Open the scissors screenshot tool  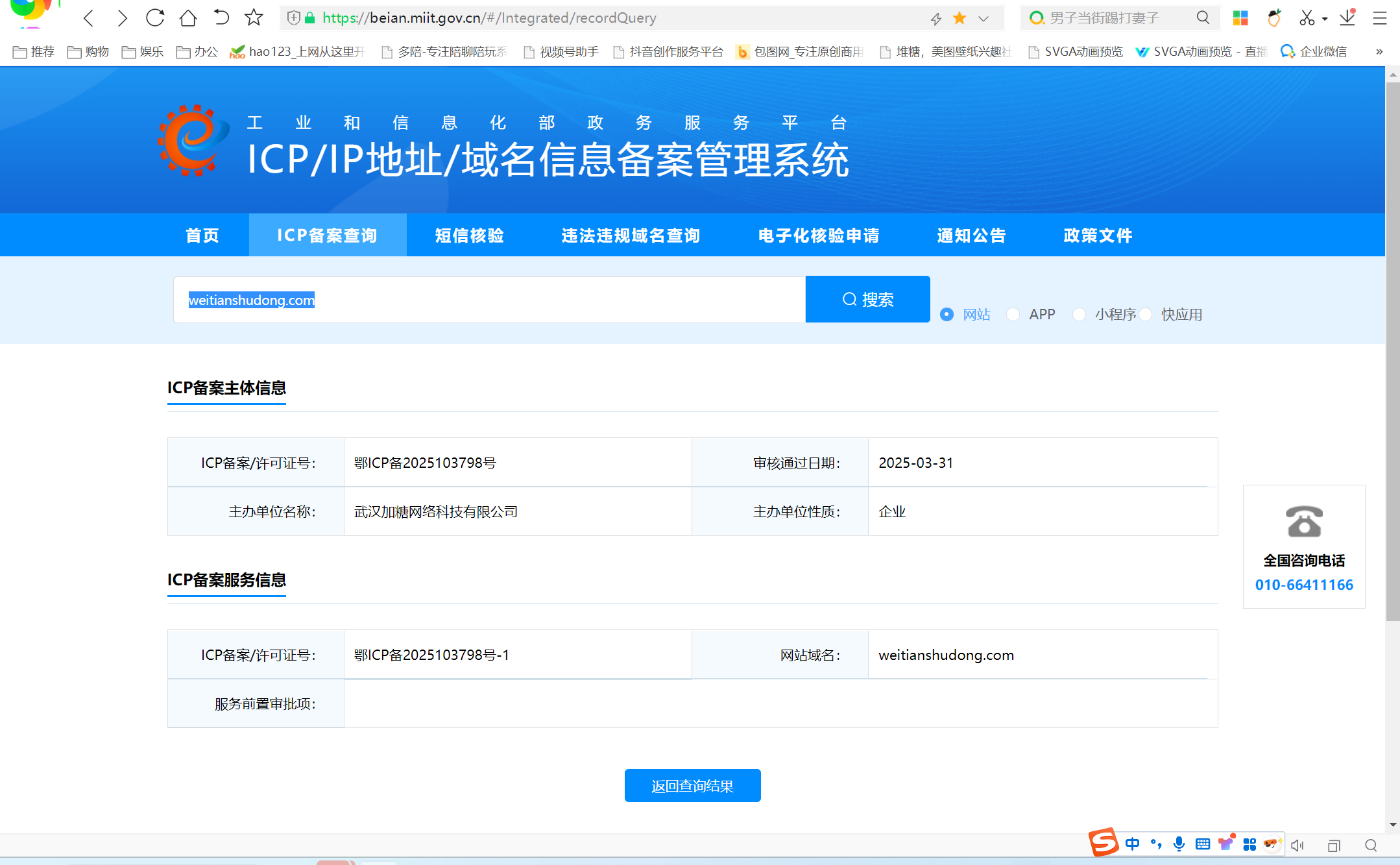click(x=1306, y=18)
